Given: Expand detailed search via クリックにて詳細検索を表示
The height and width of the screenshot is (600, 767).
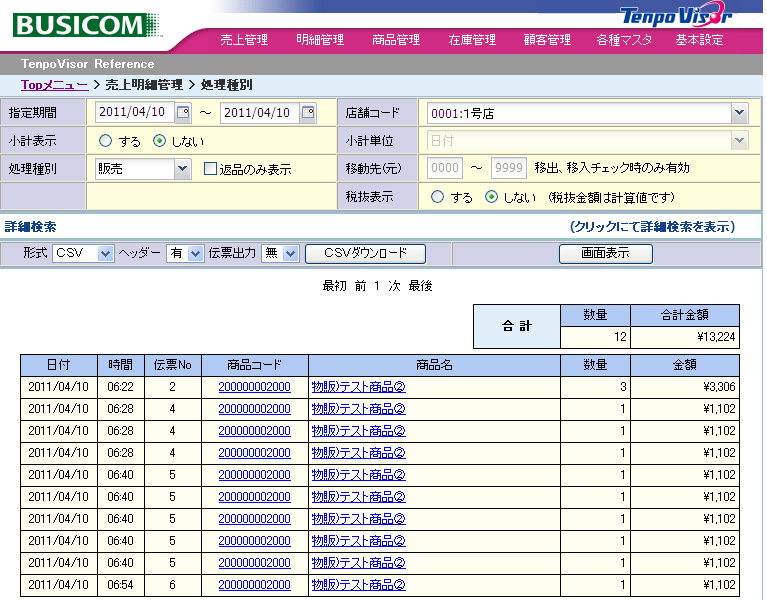Looking at the screenshot, I should (653, 226).
